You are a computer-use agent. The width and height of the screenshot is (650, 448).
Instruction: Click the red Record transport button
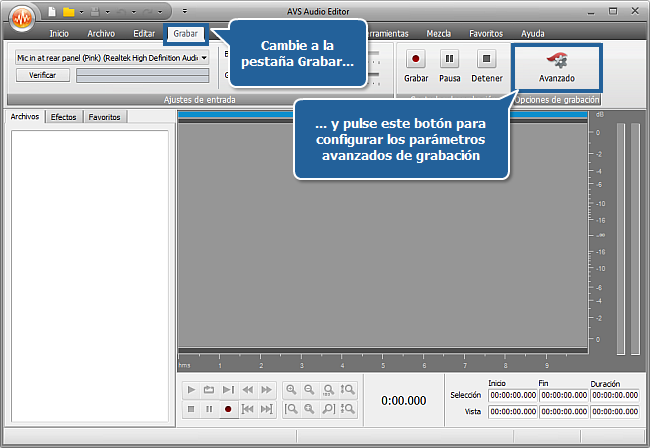pos(228,409)
